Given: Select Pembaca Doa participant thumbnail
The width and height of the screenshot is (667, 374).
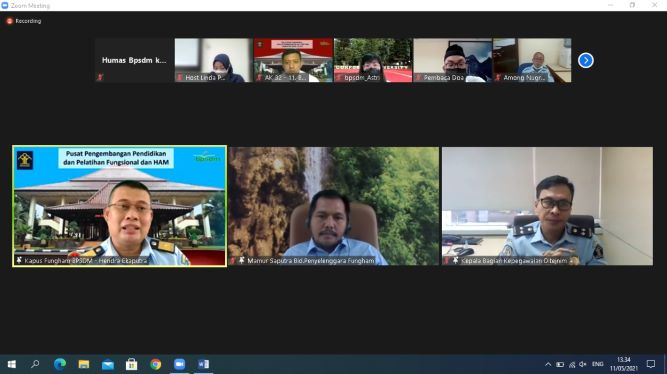Looking at the screenshot, I should pyautogui.click(x=453, y=60).
